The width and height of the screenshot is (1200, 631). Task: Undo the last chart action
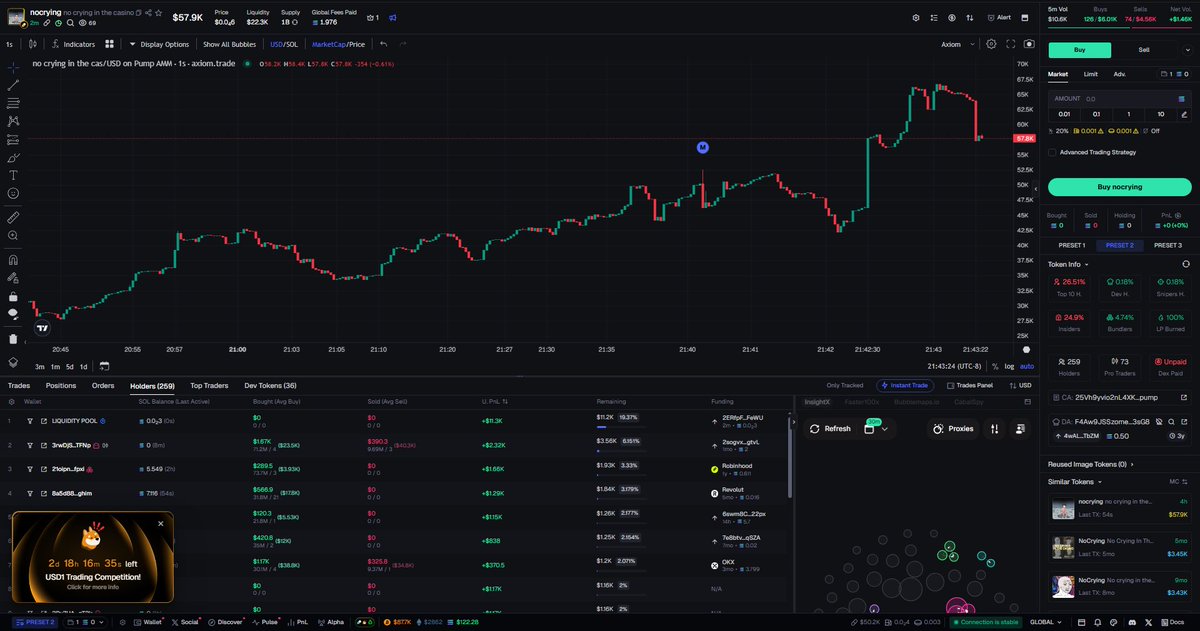[384, 44]
